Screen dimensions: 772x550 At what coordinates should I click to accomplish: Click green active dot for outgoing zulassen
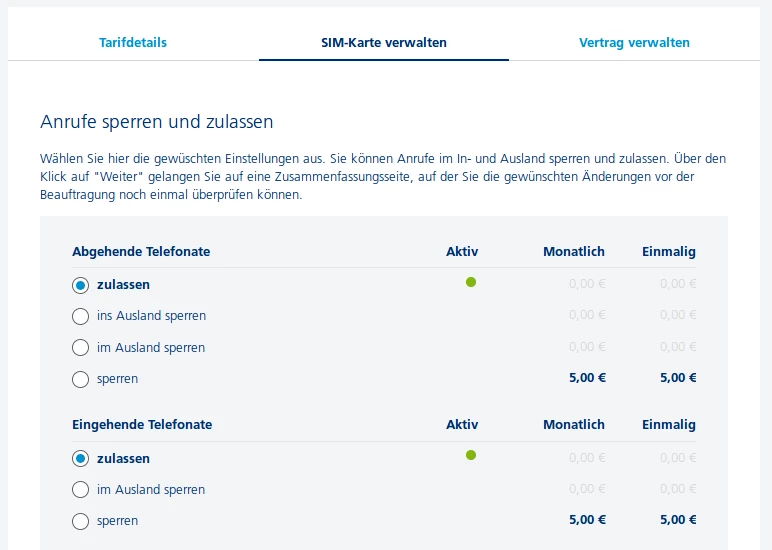[x=471, y=282]
